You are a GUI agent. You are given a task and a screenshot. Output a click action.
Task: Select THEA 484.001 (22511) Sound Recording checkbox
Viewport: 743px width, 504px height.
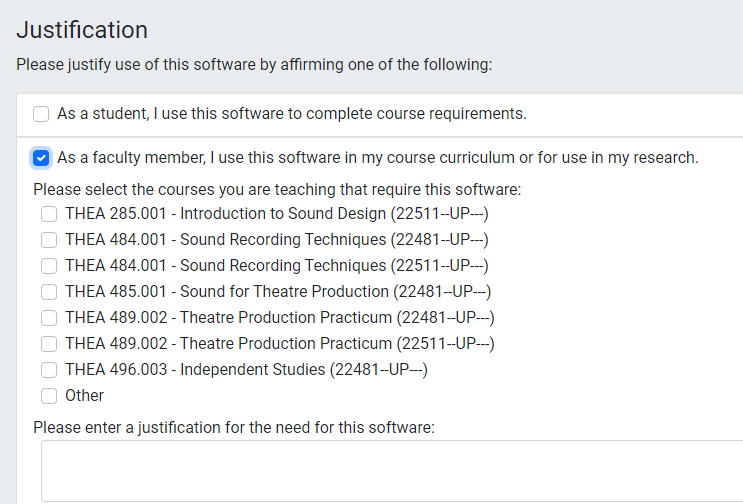(49, 266)
